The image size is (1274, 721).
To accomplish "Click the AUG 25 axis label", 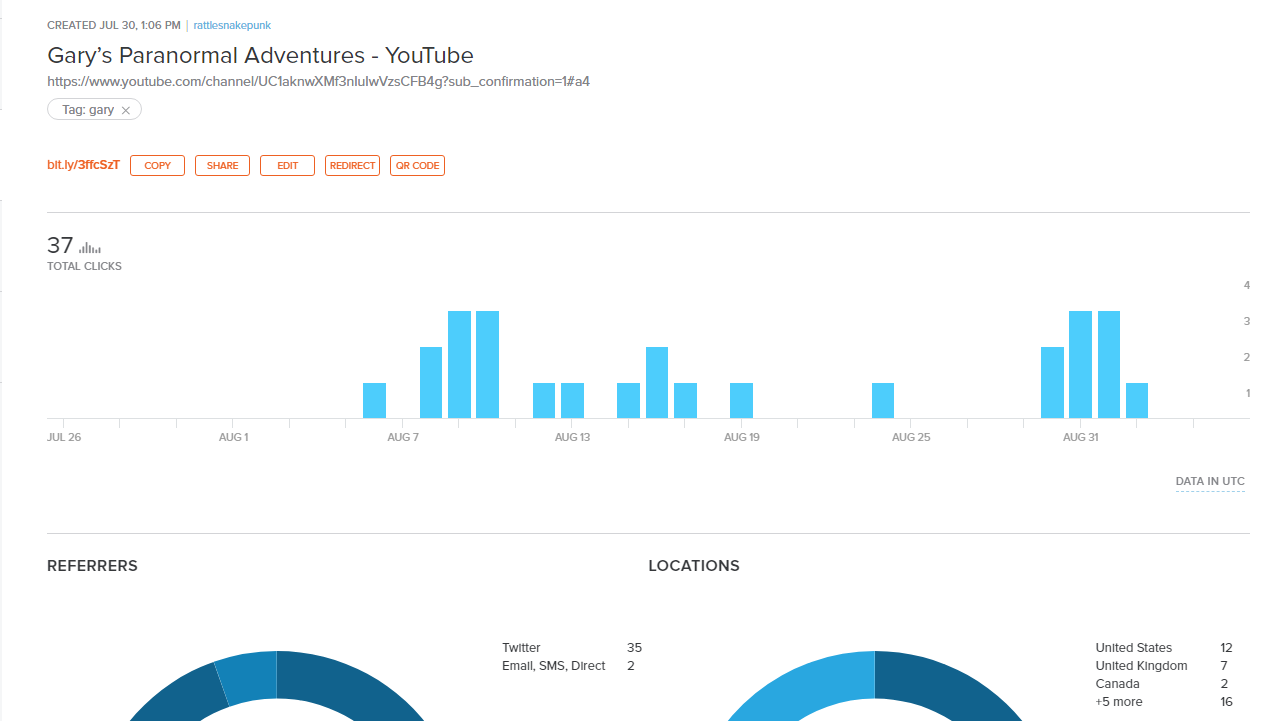I will [911, 437].
